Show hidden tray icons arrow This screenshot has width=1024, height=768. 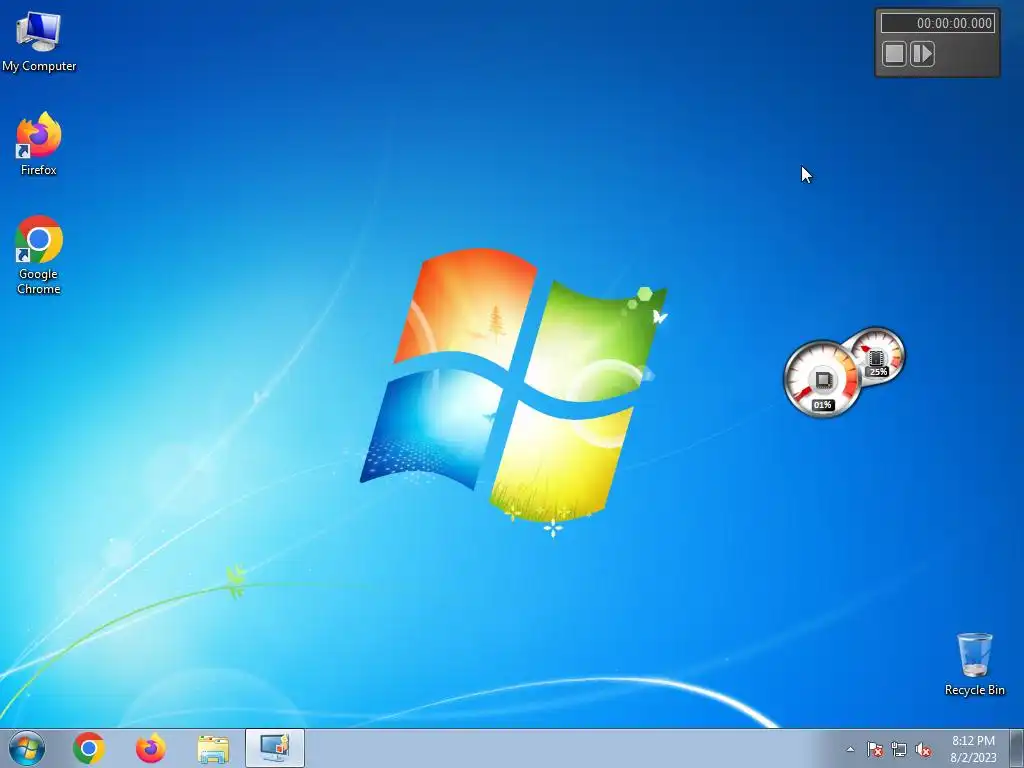(x=850, y=750)
